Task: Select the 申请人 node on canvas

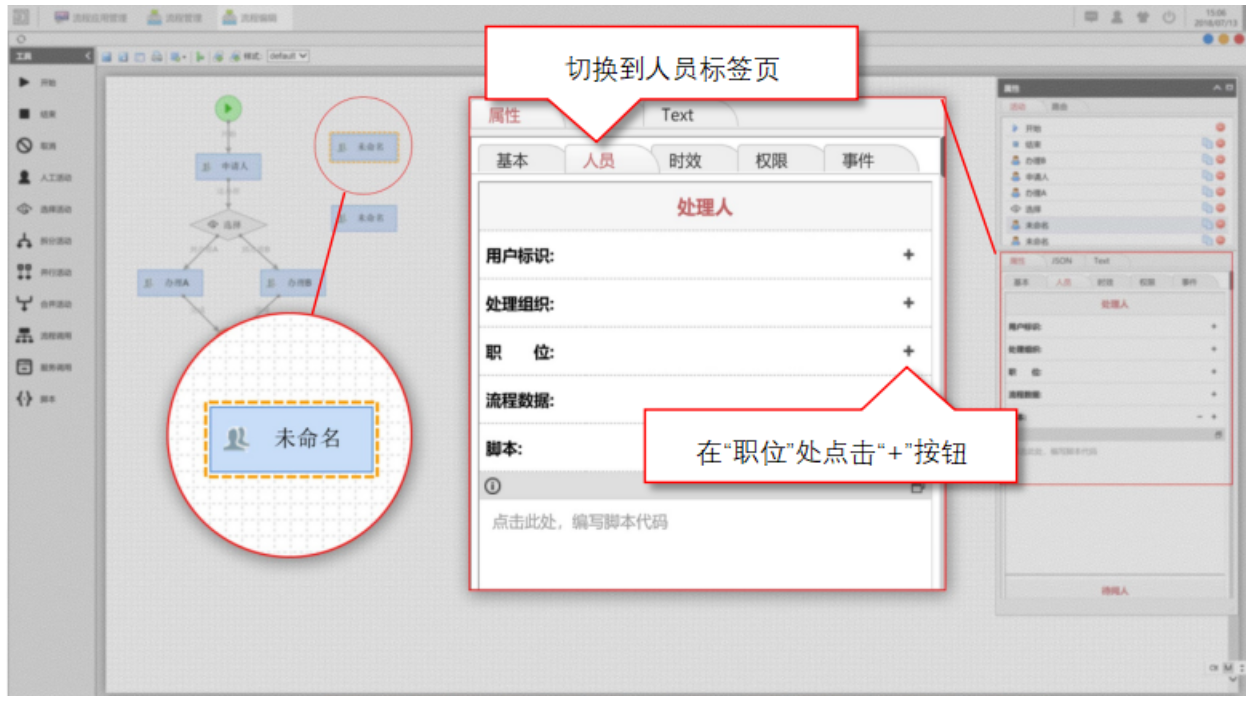Action: tap(228, 166)
